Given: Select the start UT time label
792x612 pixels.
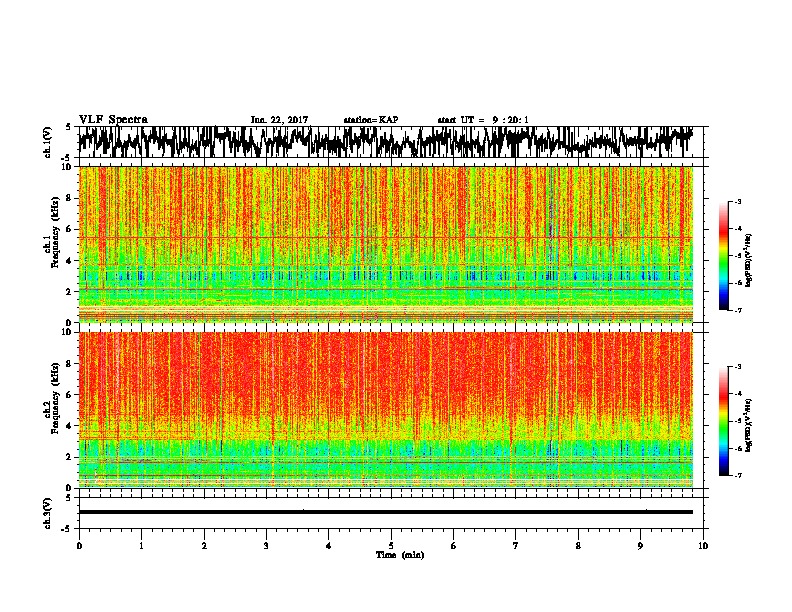Looking at the screenshot, I should [483, 120].
